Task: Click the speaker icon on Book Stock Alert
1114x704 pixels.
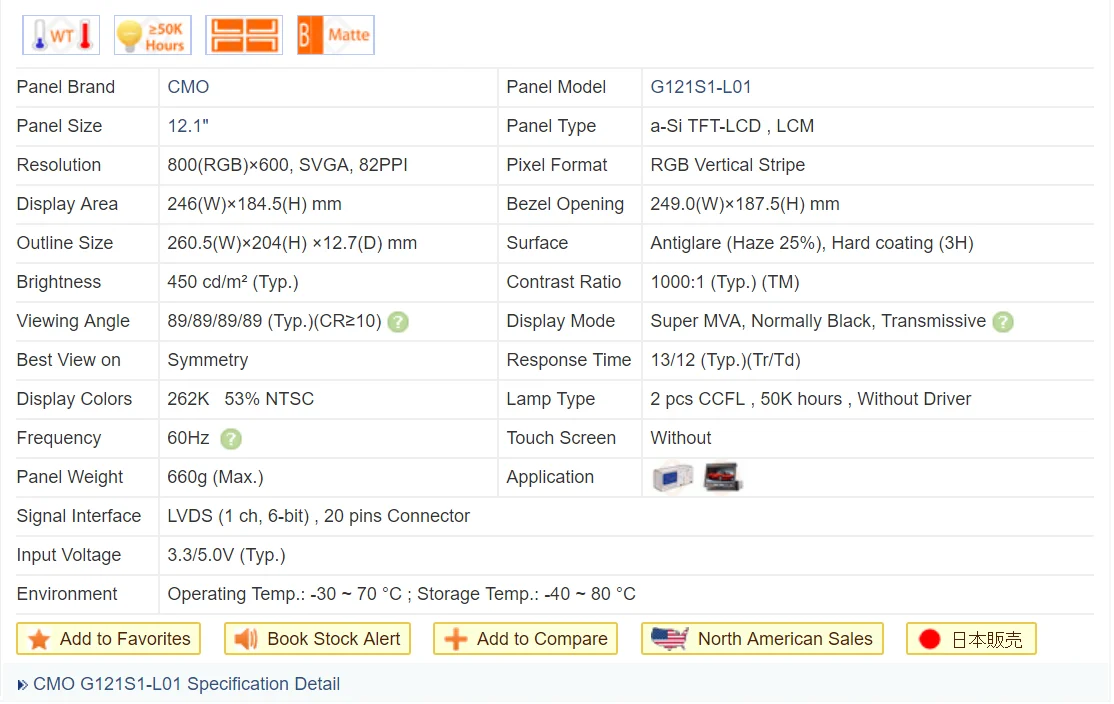Action: click(x=246, y=639)
